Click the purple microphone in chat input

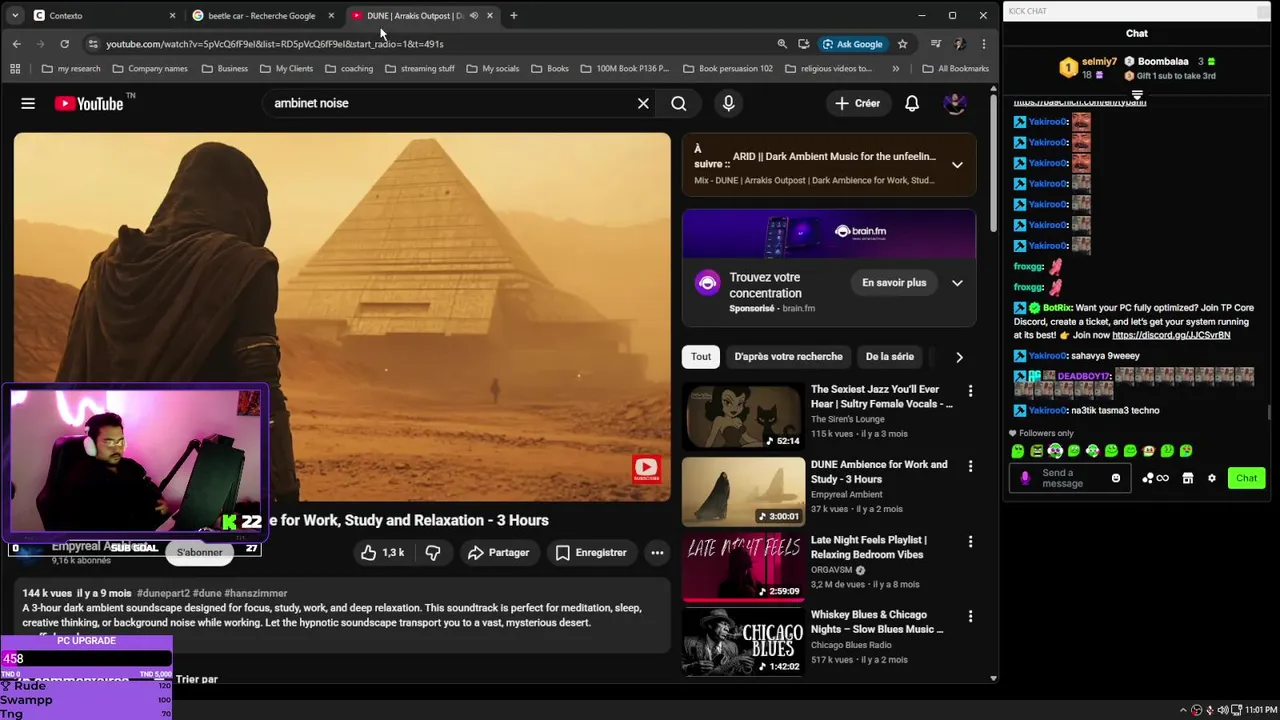tap(1025, 478)
